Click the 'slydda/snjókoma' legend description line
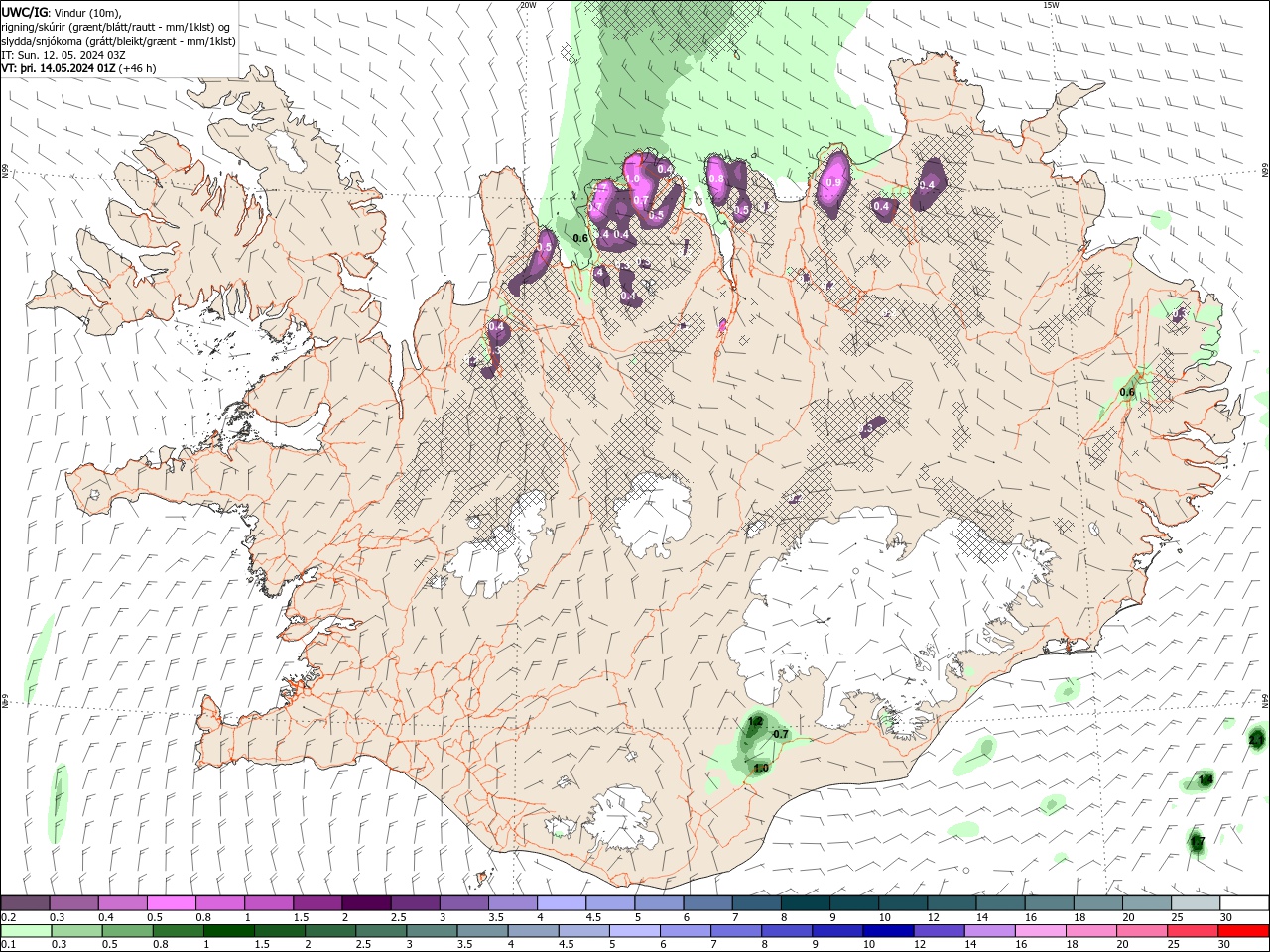Viewport: 1270px width, 952px height. click(x=118, y=41)
